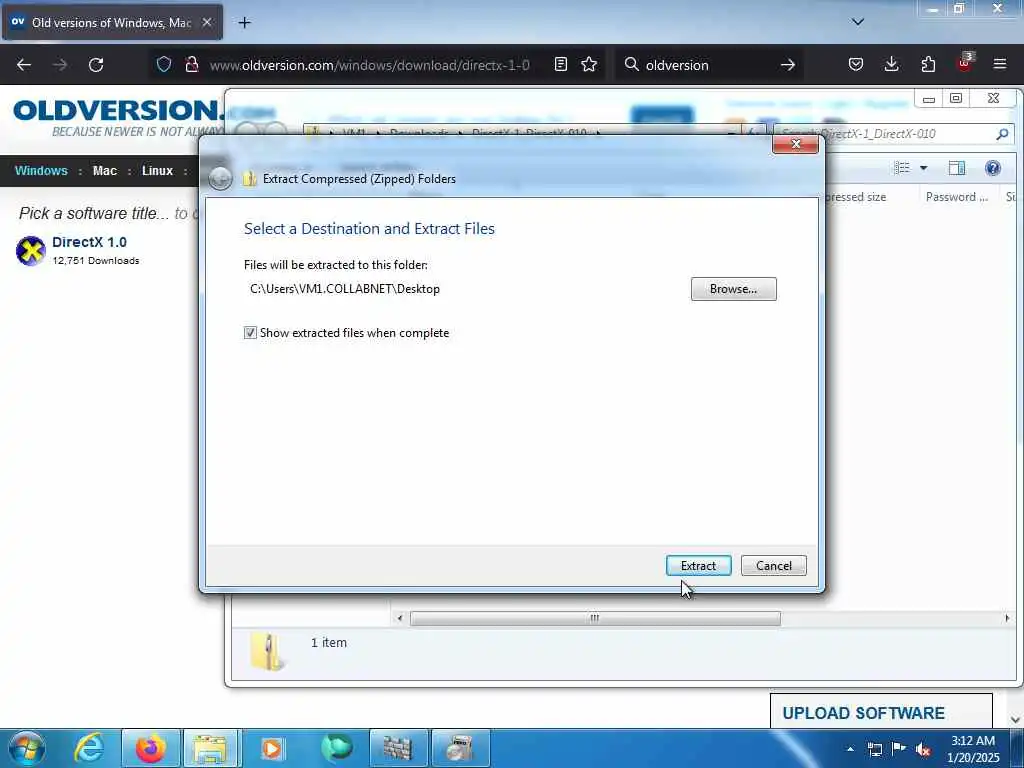Open the DirectX 1.0 link
This screenshot has width=1024, height=768.
89,242
